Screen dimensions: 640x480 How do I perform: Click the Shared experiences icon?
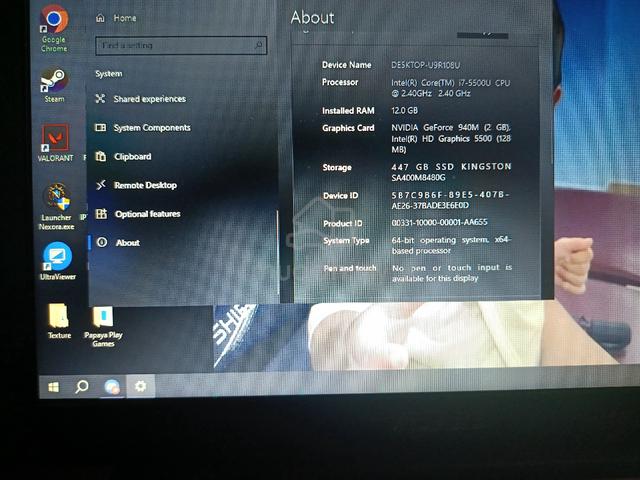point(100,98)
